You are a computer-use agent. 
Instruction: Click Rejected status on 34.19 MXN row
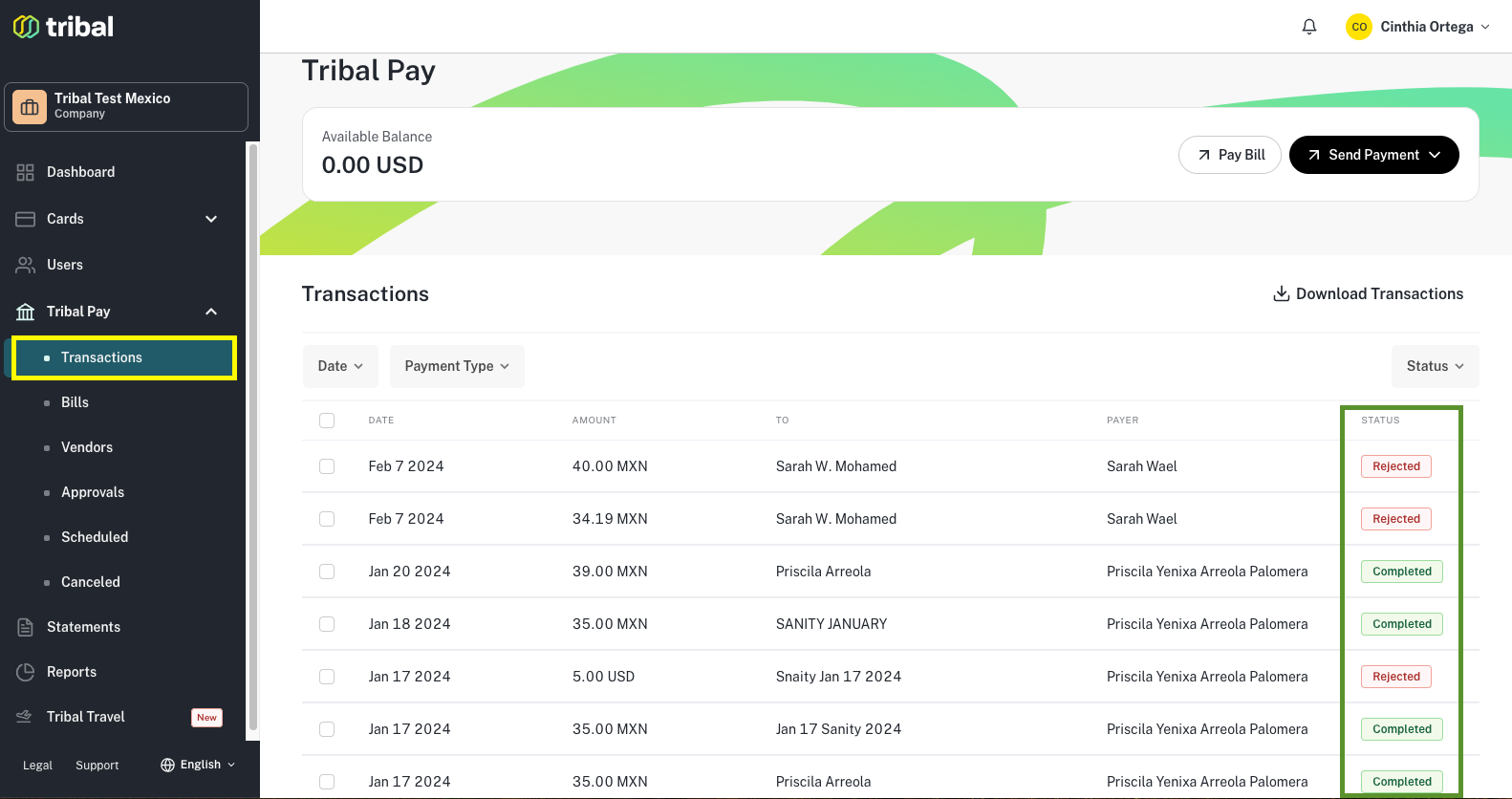[1396, 519]
